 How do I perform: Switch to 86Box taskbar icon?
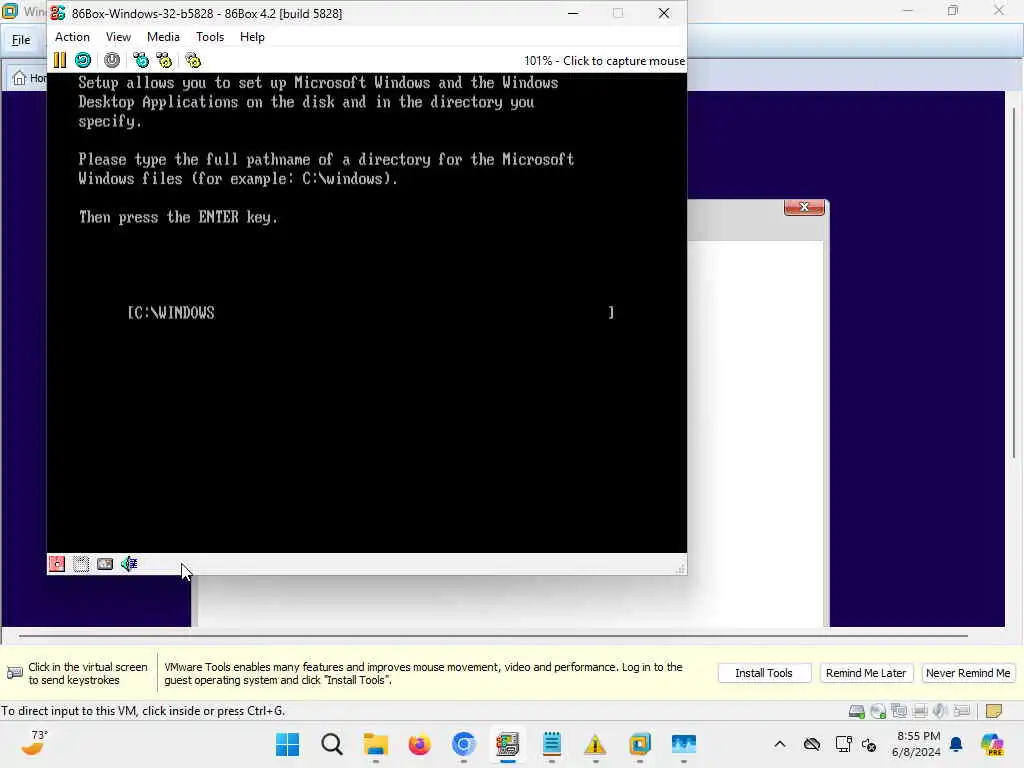[x=507, y=744]
